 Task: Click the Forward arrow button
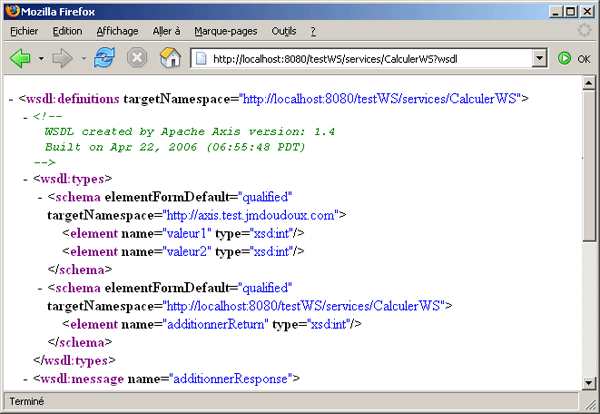(63, 58)
